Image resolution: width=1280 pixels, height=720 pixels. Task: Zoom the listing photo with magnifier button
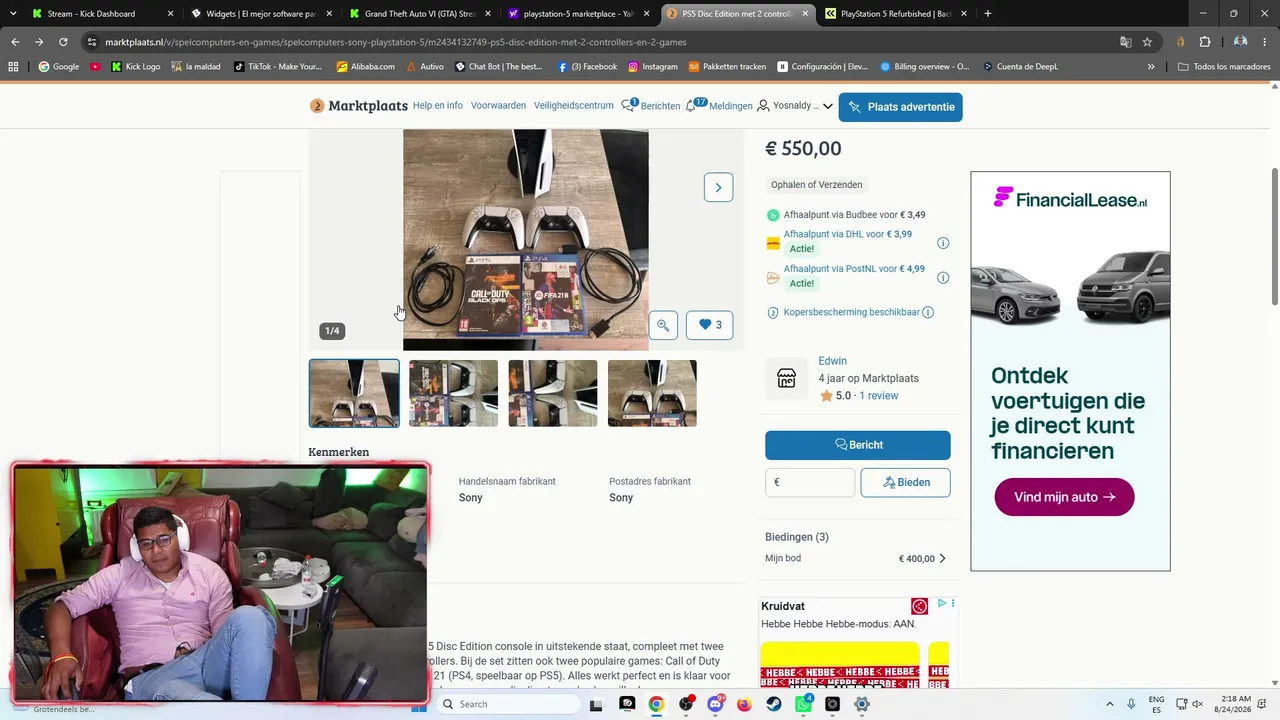pyautogui.click(x=663, y=325)
